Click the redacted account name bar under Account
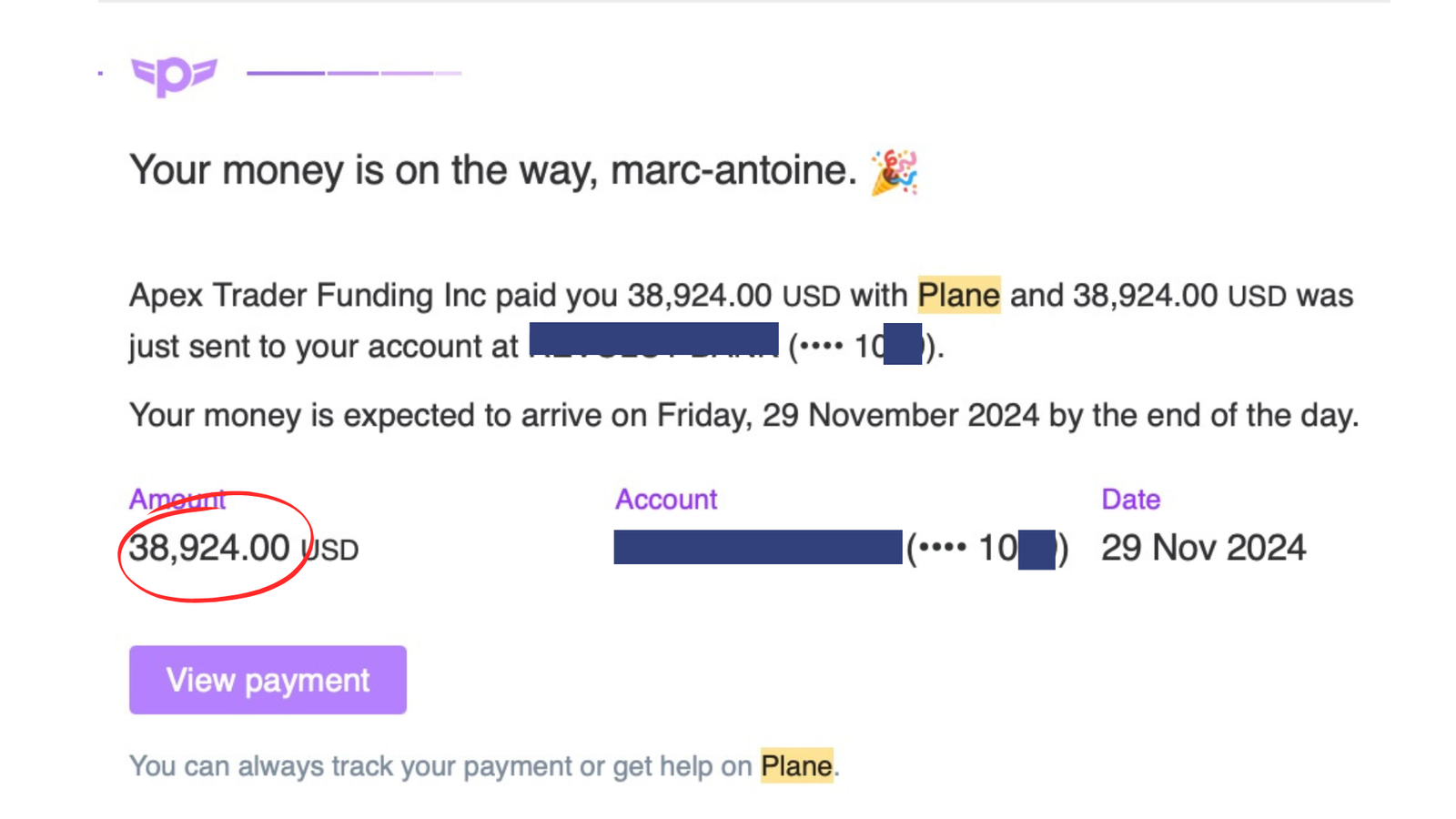 tap(758, 547)
